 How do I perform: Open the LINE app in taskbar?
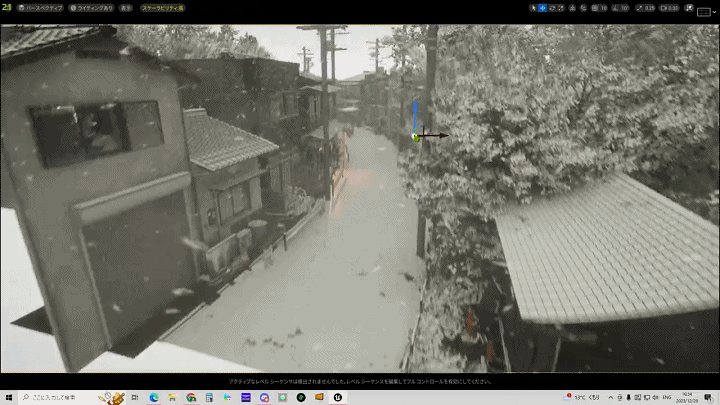(282, 397)
